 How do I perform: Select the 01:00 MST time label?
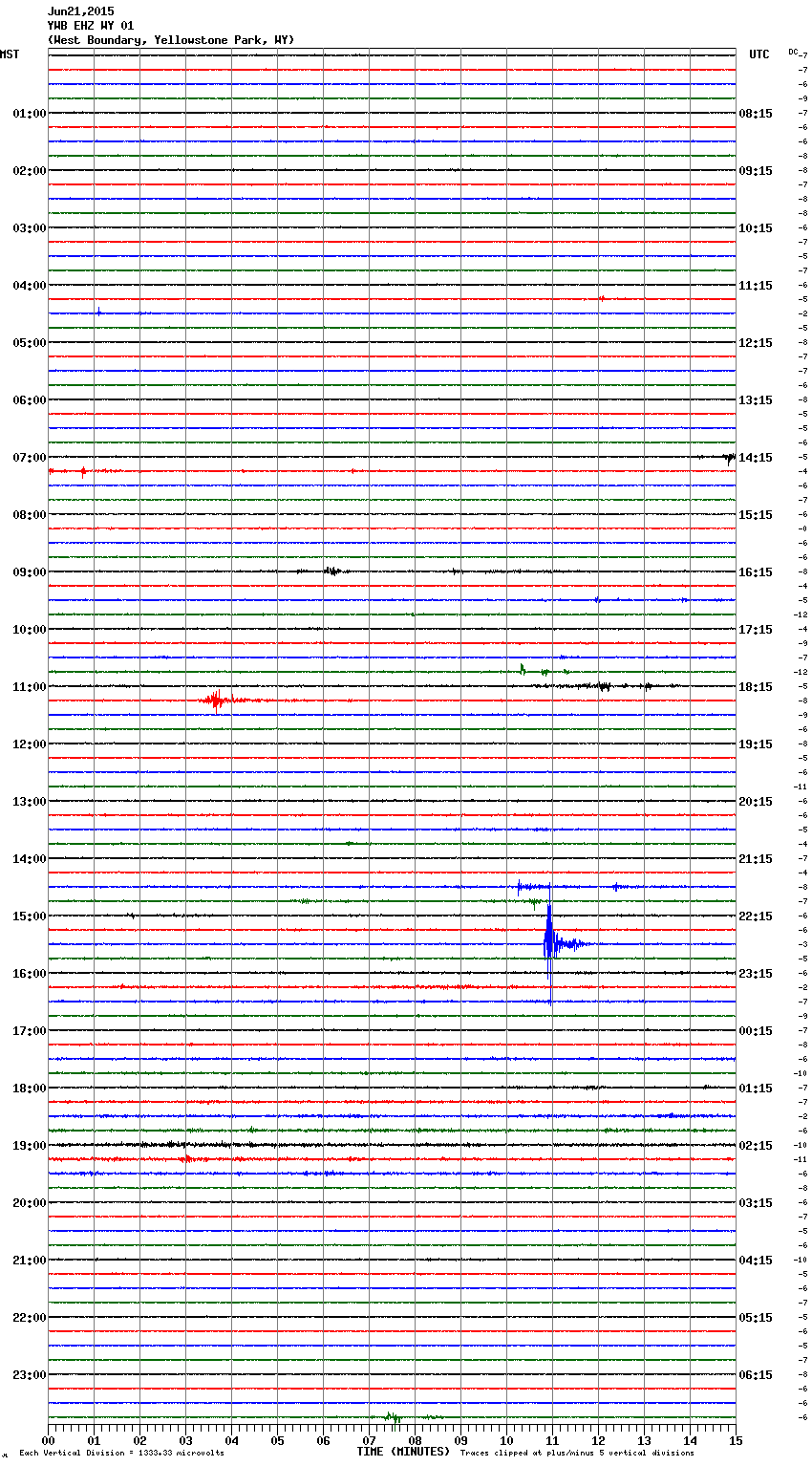30,114
